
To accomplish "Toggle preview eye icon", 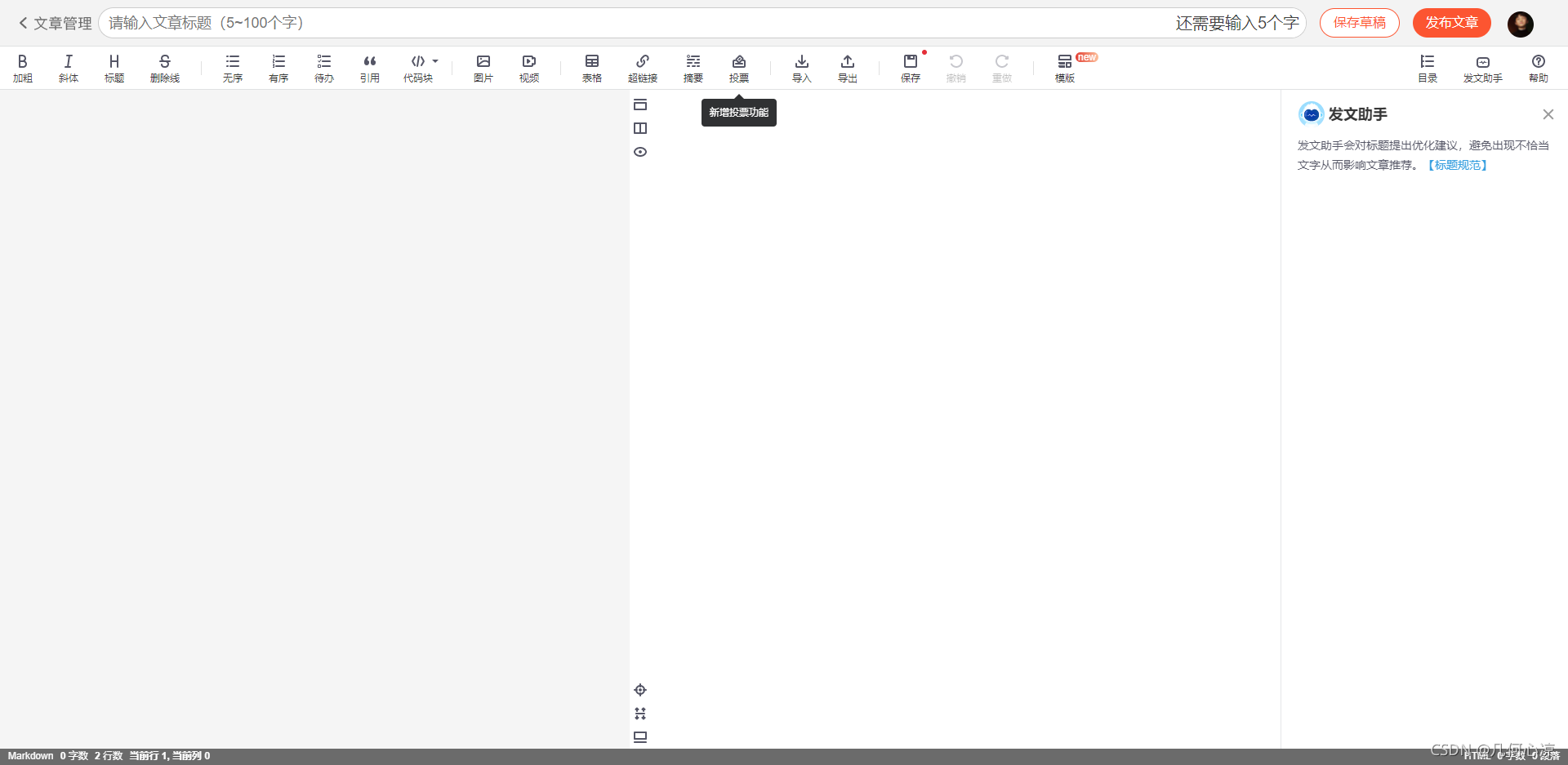I will pos(640,152).
